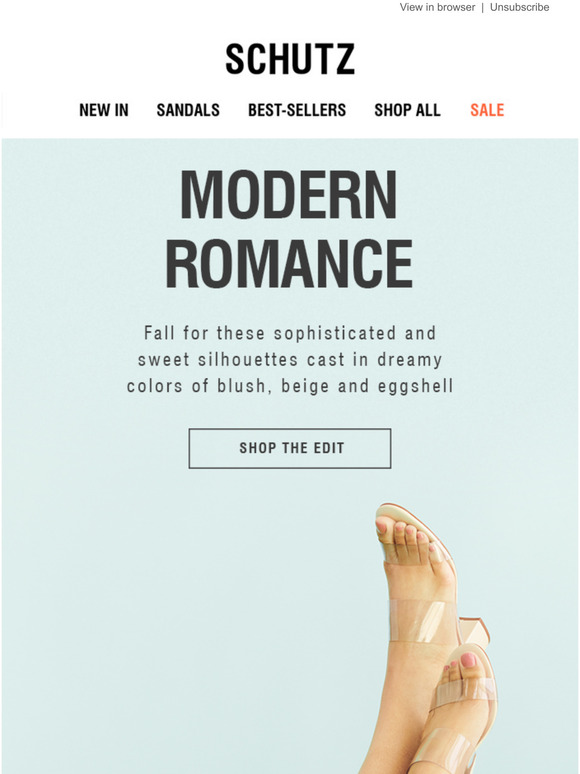The image size is (580, 774).
Task: Click the 'sweet silhouettes cast in dreamy' line
Action: tap(290, 359)
